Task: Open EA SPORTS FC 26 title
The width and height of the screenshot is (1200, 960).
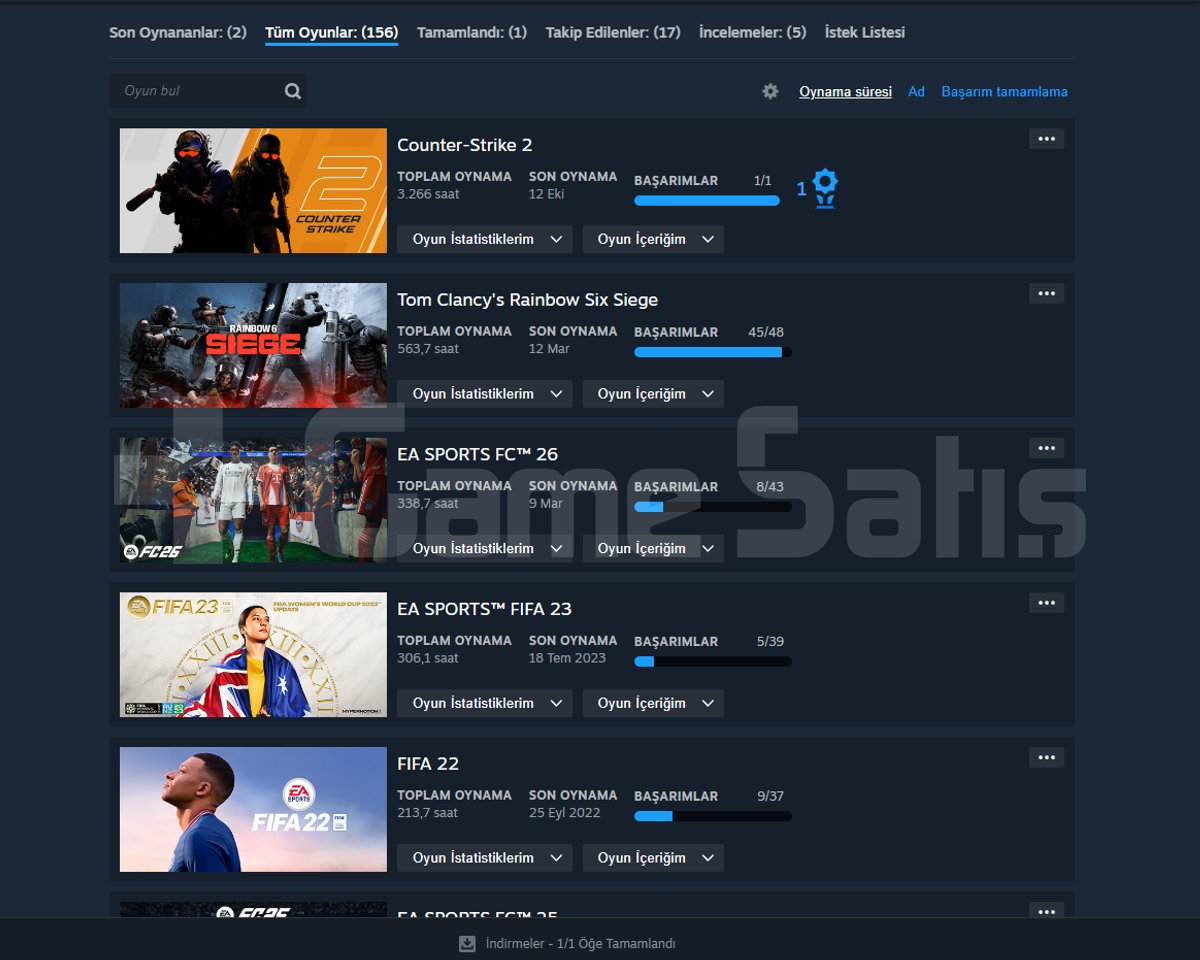Action: [477, 454]
